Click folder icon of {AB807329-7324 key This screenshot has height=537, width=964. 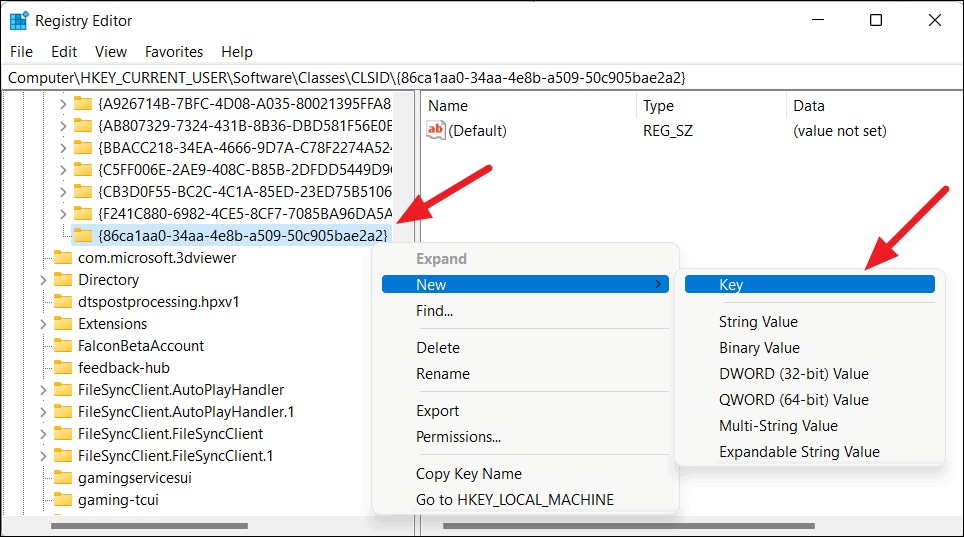pos(83,125)
